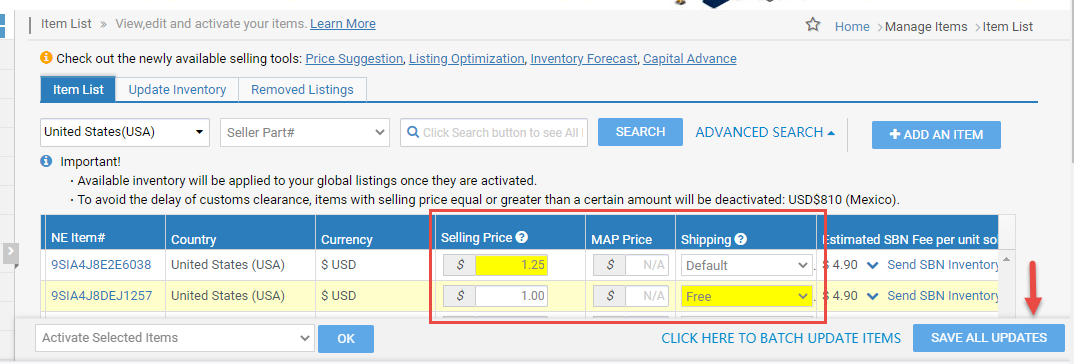
Task: Switch to the Removed Listings tab
Action: click(302, 90)
